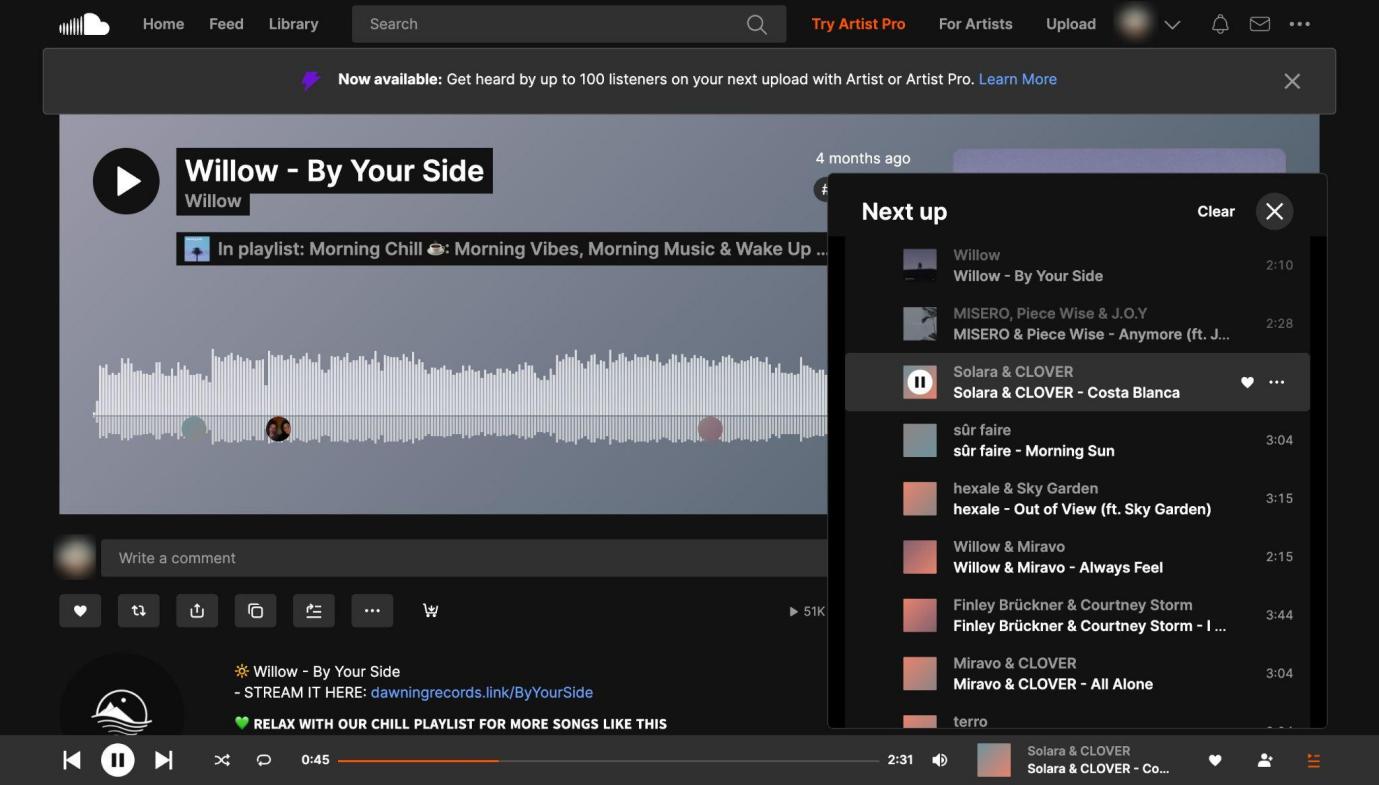Open the user avatar menu
The image size is (1379, 785).
click(1135, 24)
